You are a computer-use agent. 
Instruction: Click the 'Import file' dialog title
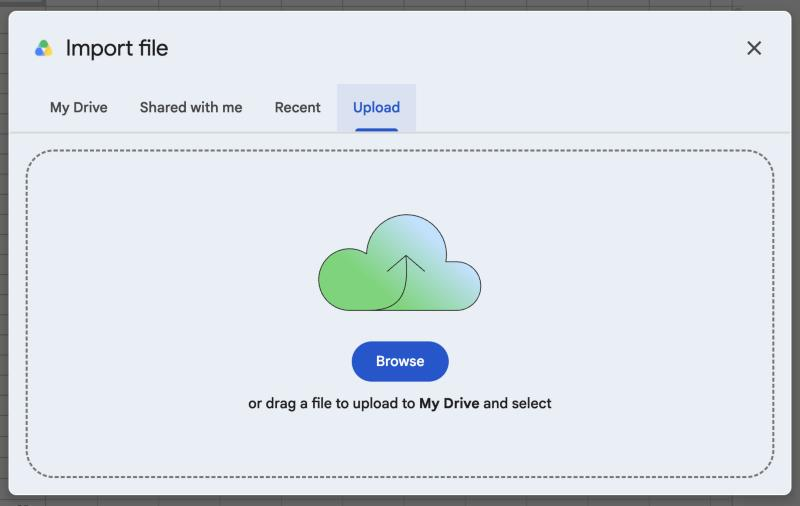[117, 48]
